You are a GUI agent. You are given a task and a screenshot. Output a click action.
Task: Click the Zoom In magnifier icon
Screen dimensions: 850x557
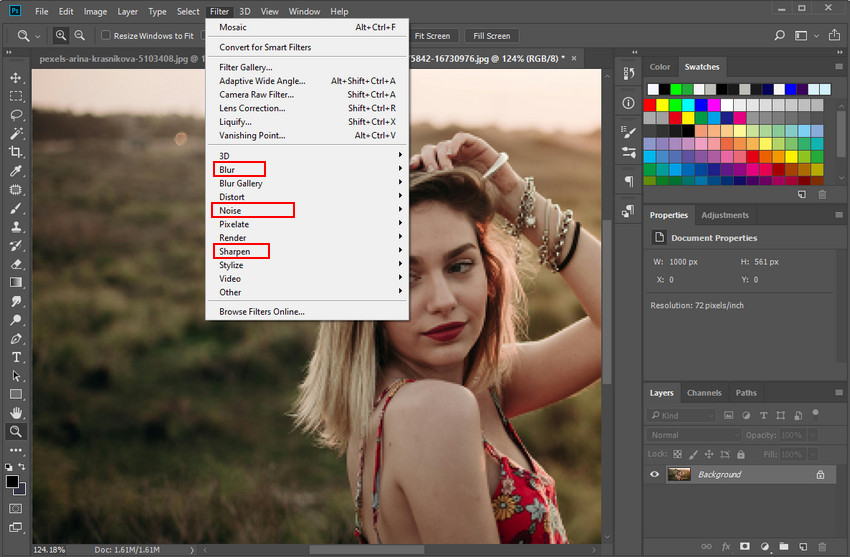pyautogui.click(x=61, y=36)
